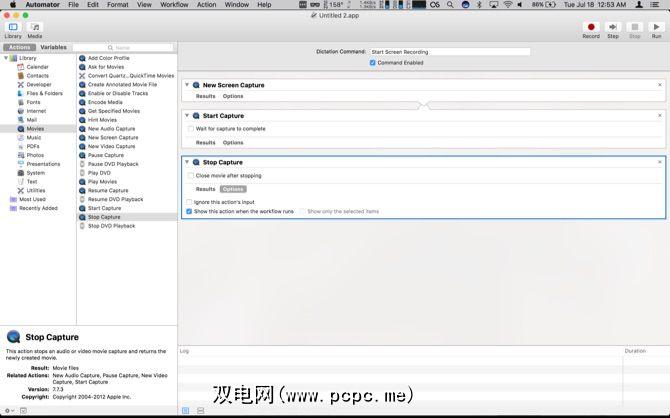Collapse the Start Capture action
The height and width of the screenshot is (418, 670).
coord(187,115)
